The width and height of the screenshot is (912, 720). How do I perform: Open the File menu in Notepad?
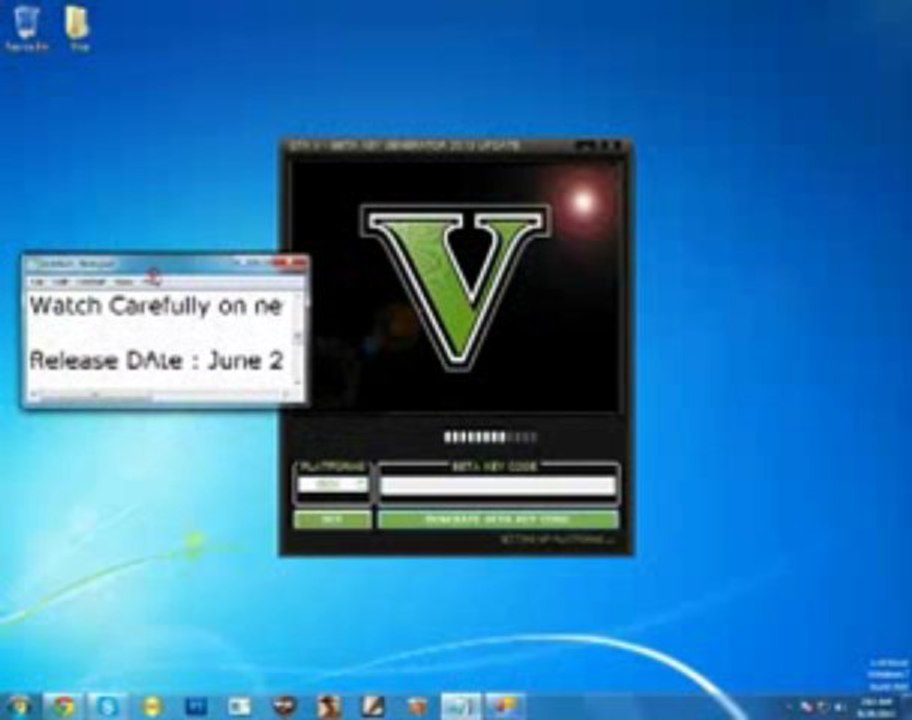point(38,282)
